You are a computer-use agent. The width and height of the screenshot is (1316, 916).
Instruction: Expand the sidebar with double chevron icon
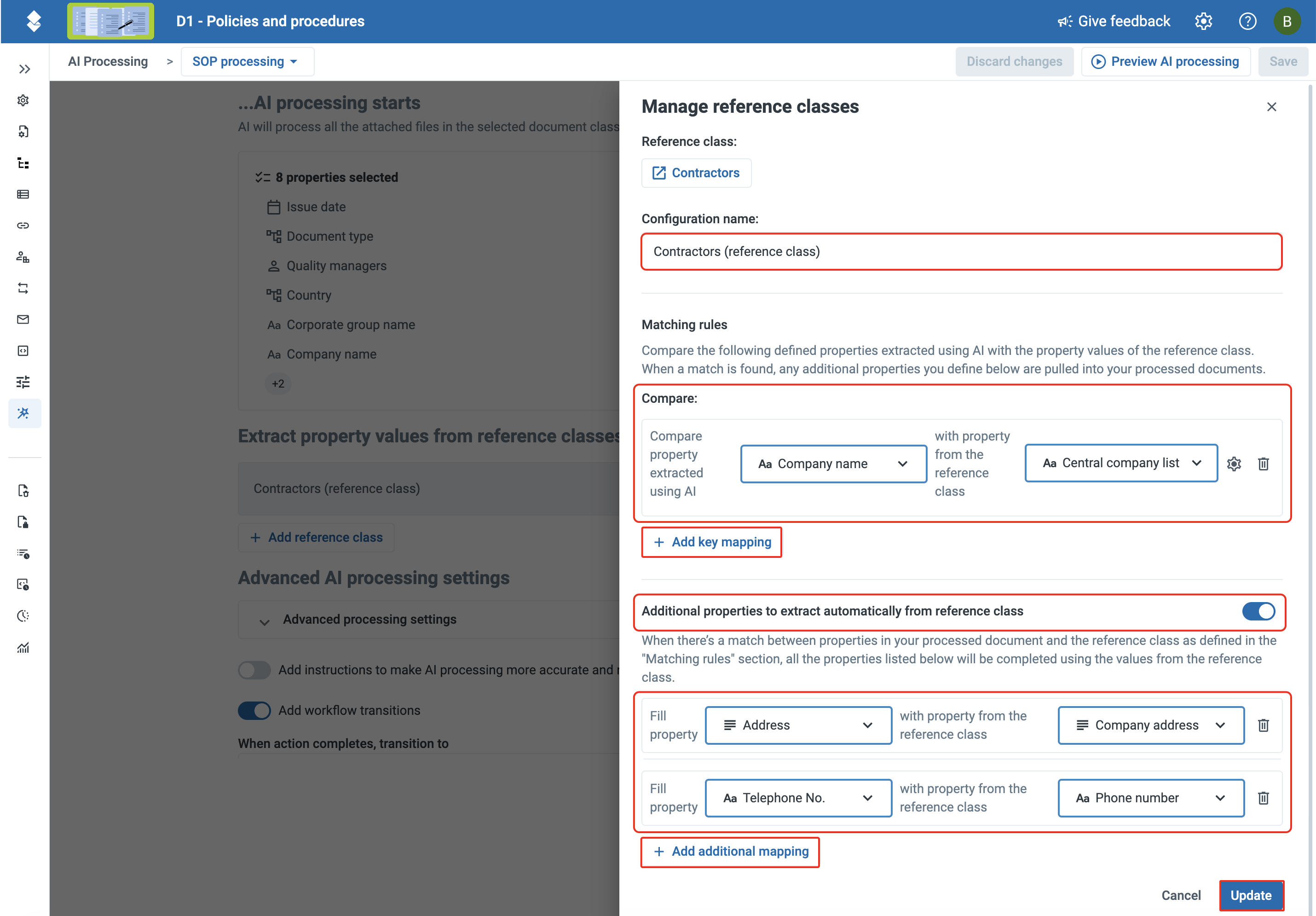click(24, 70)
